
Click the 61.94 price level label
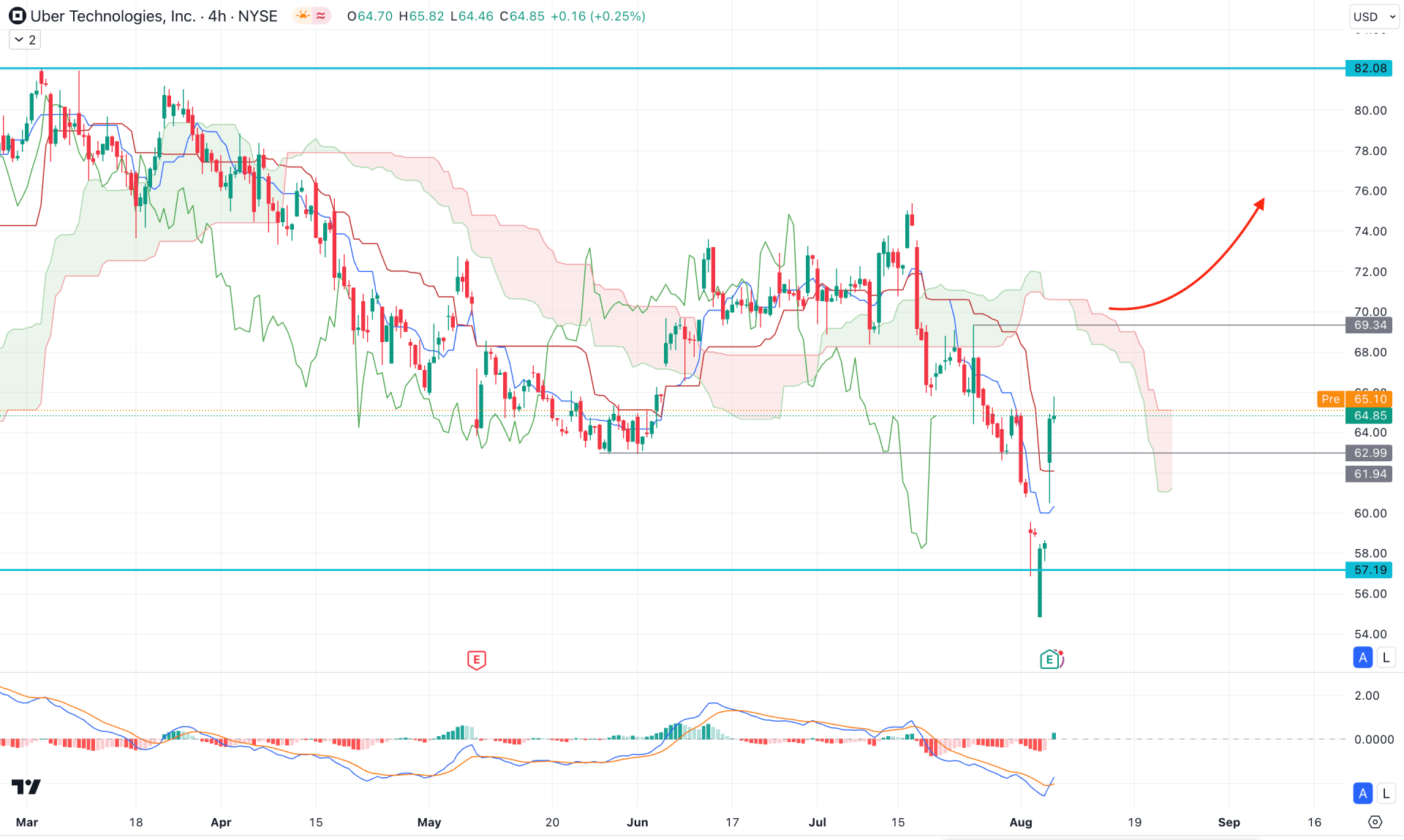coord(1370,474)
